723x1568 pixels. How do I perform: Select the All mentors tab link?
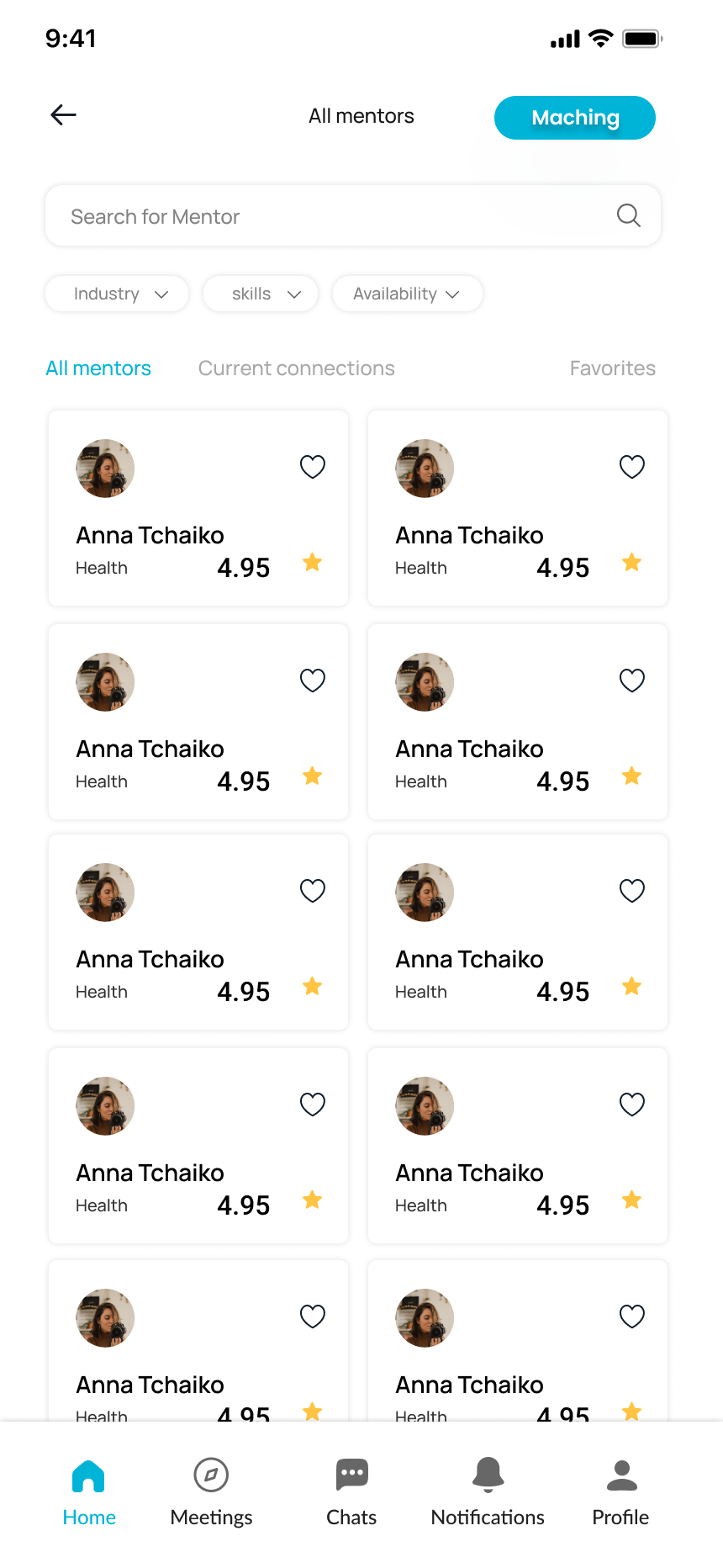tap(98, 368)
